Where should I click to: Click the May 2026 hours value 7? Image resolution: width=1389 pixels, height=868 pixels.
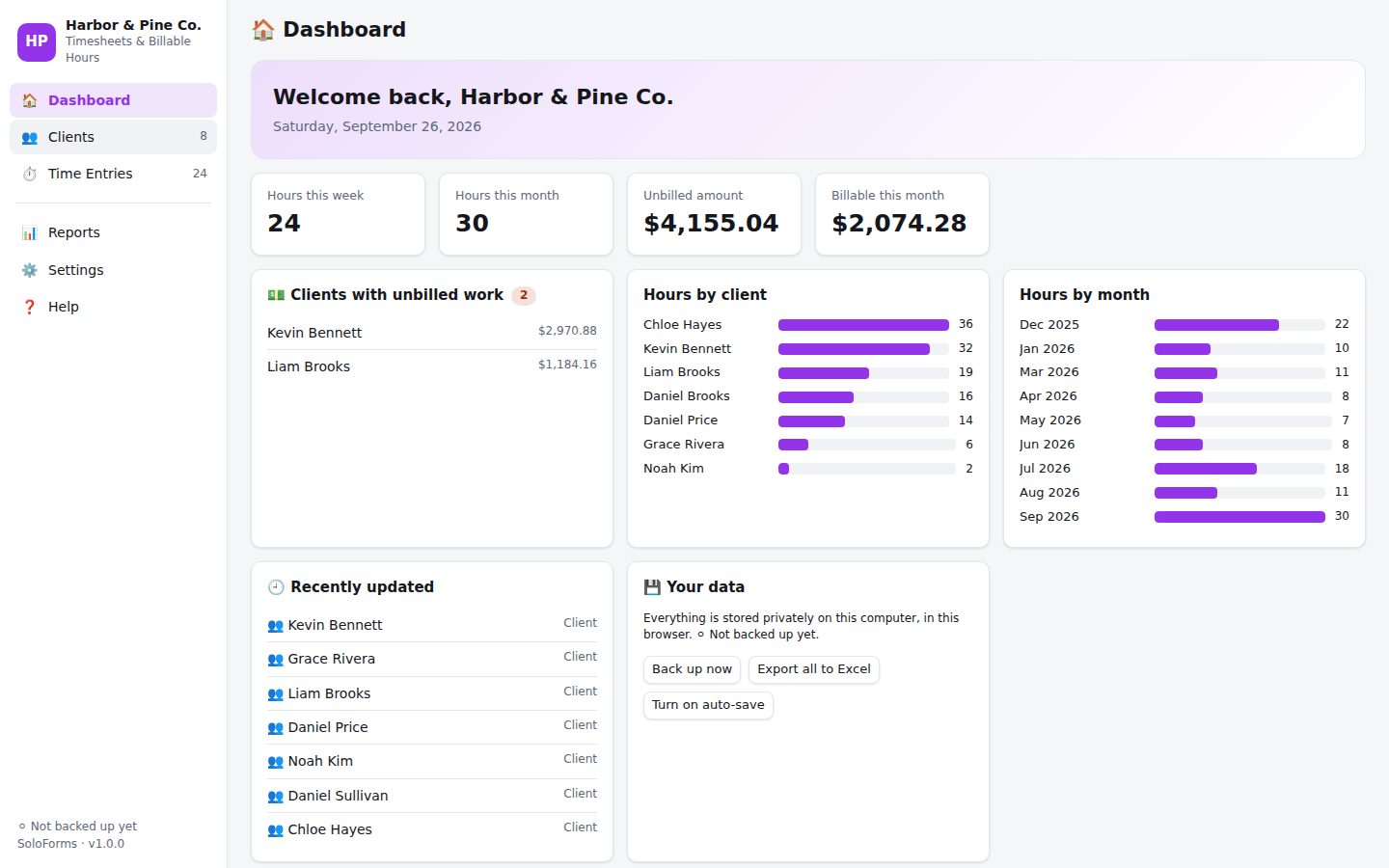point(1346,420)
